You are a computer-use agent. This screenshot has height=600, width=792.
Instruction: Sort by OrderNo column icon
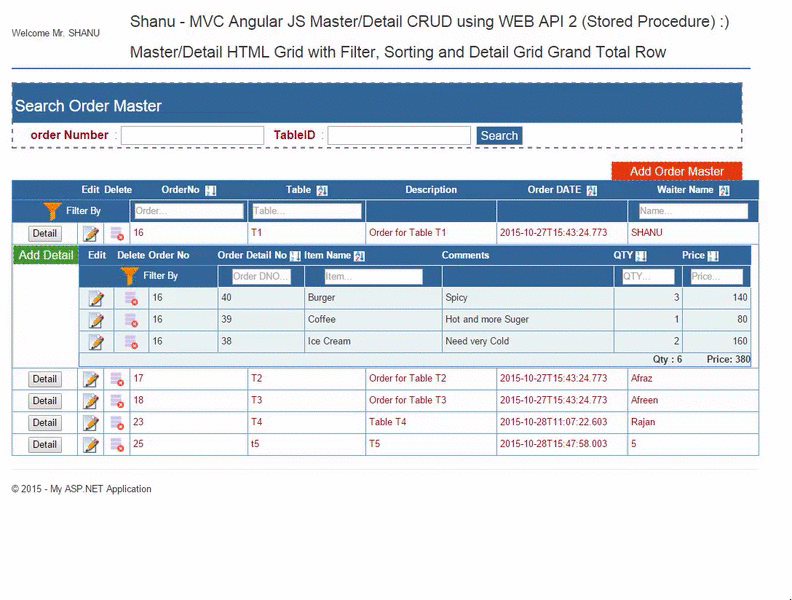[x=211, y=190]
